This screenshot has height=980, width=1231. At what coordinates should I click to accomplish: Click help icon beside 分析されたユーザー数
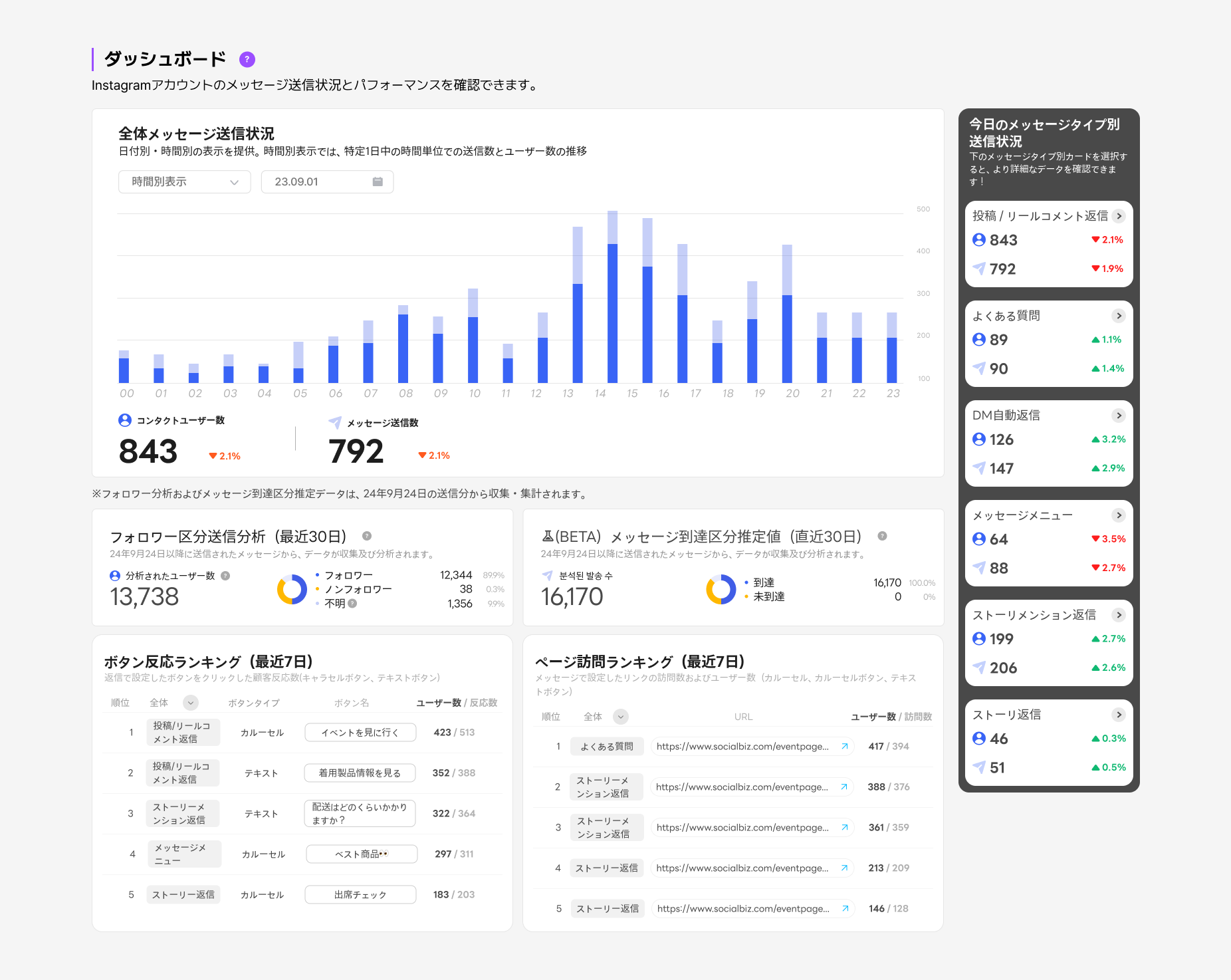tap(225, 576)
